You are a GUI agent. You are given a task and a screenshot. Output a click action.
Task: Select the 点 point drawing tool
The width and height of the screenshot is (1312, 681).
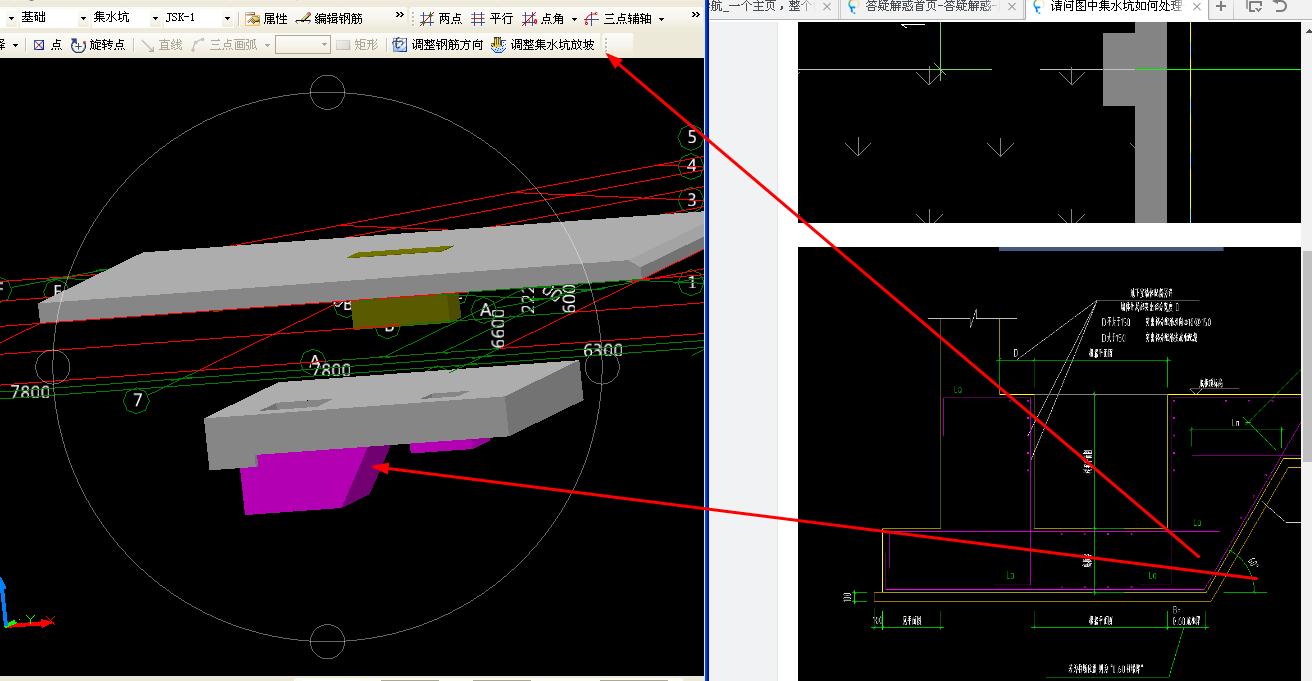click(x=47, y=45)
